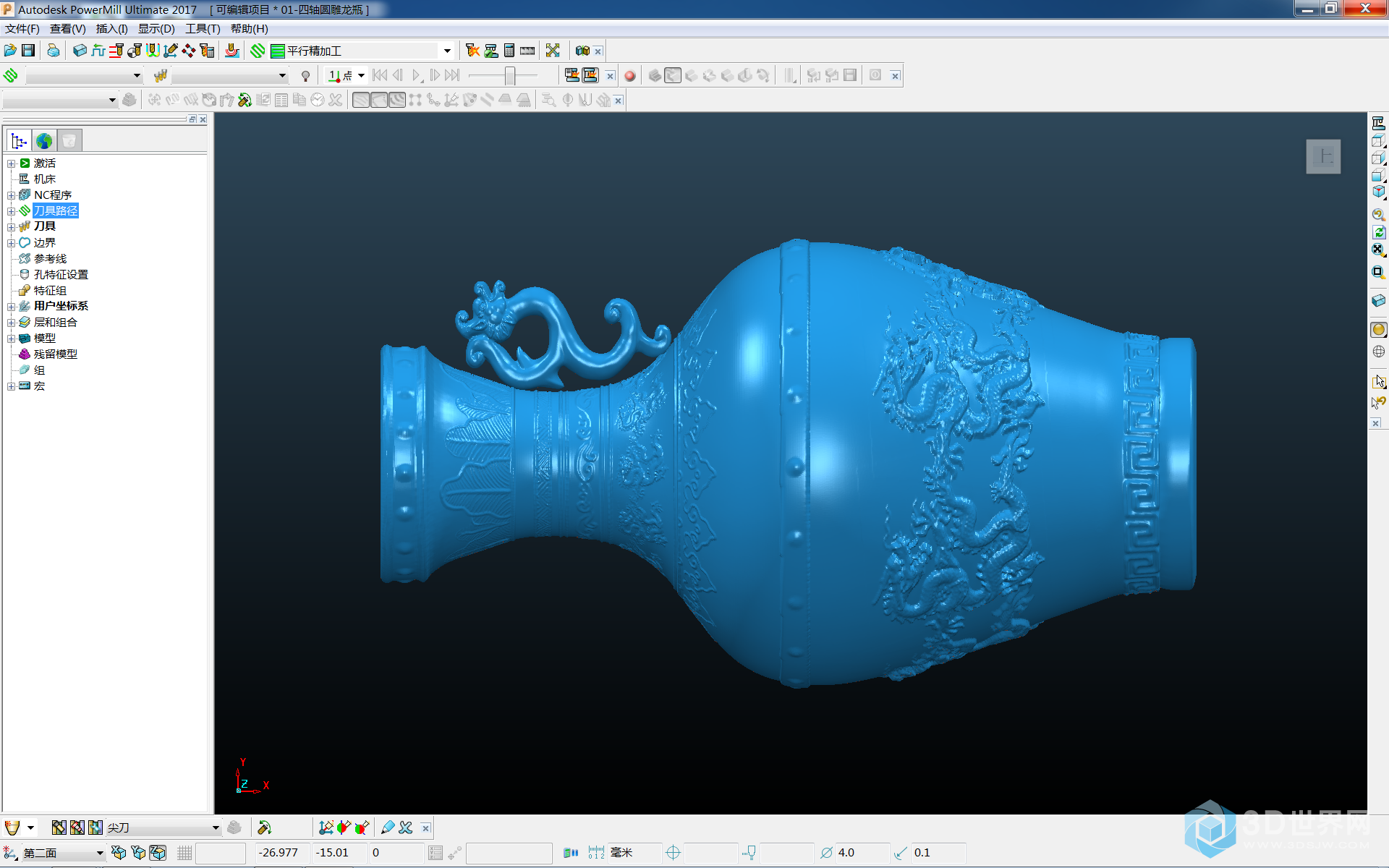The height and width of the screenshot is (868, 1389).
Task: Open the calculator icon
Action: [x=509, y=51]
